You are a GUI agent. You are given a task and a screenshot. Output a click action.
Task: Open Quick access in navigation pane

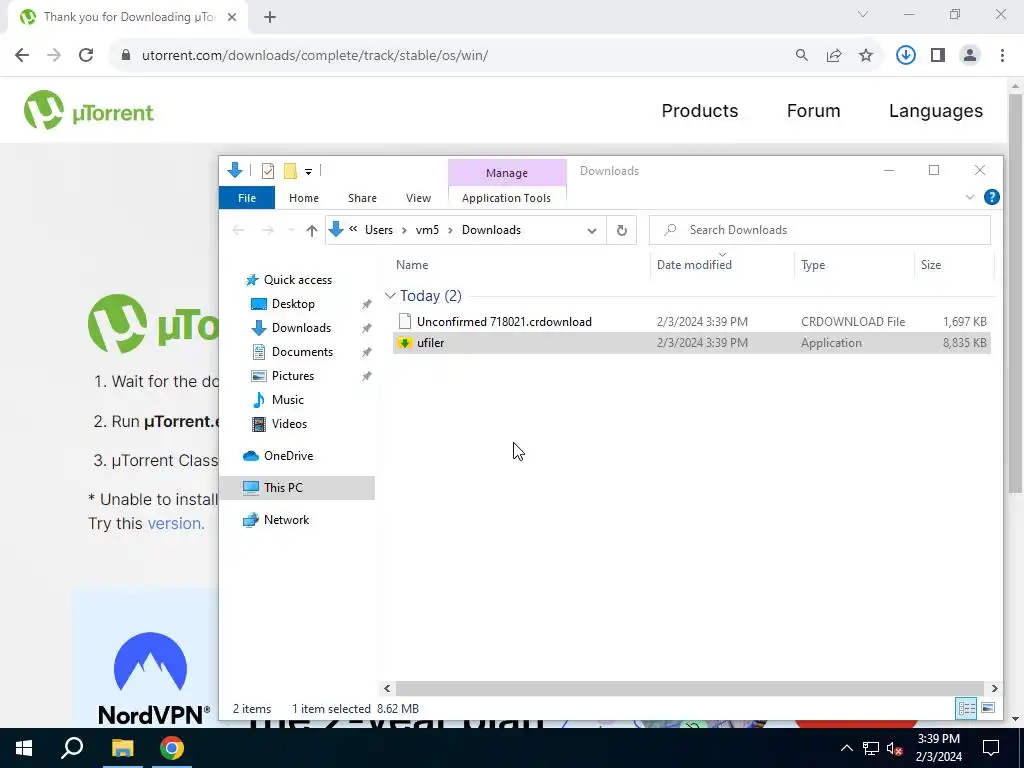(298, 280)
